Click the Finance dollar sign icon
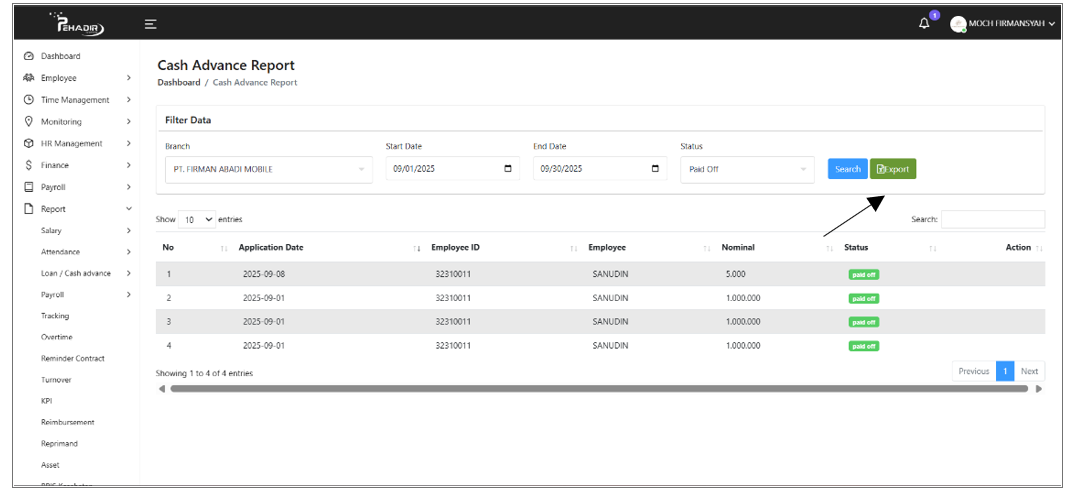The height and width of the screenshot is (501, 1072). click(29, 165)
